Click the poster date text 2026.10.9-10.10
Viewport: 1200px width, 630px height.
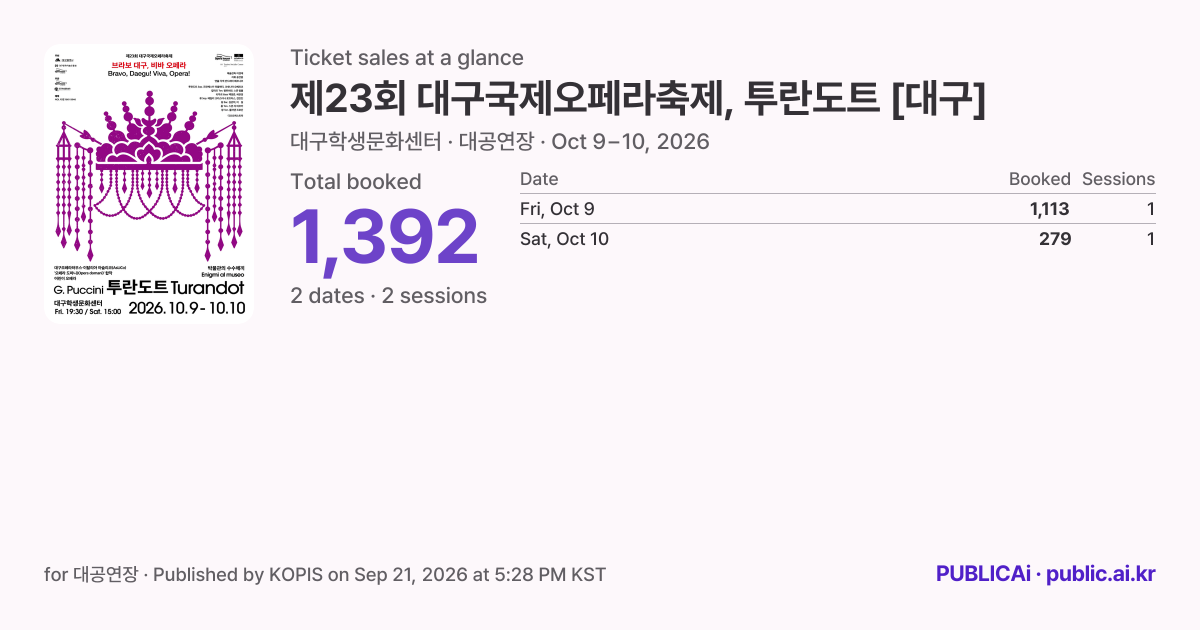(186, 307)
